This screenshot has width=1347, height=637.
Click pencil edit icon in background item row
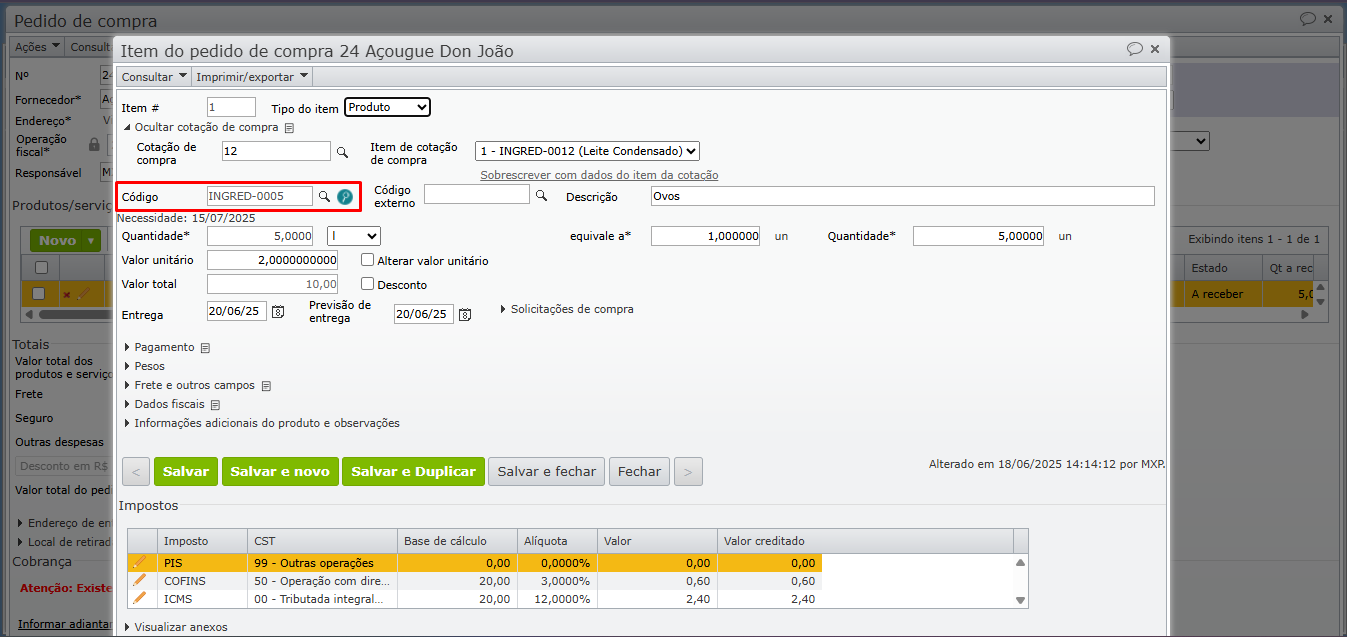(x=83, y=294)
